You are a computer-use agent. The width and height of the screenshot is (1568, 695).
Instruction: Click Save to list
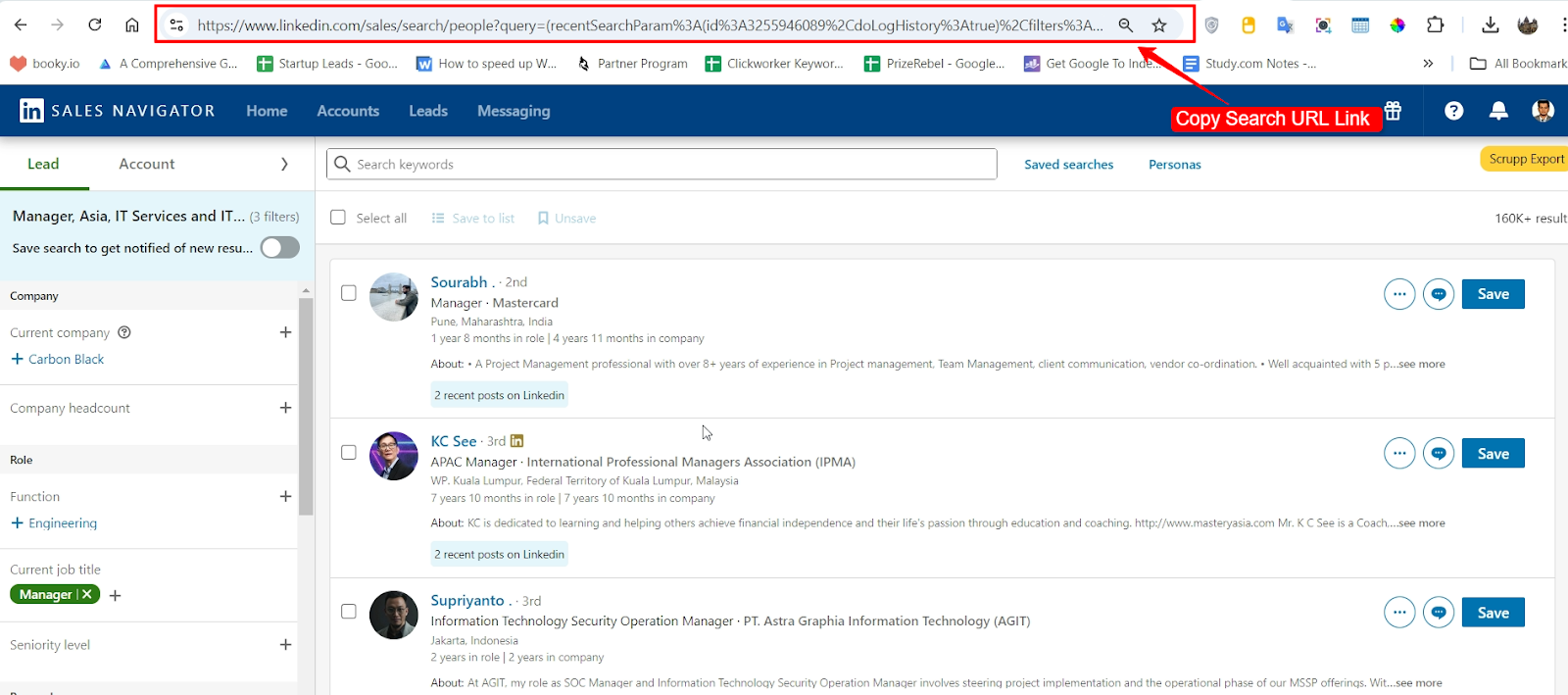(x=473, y=218)
